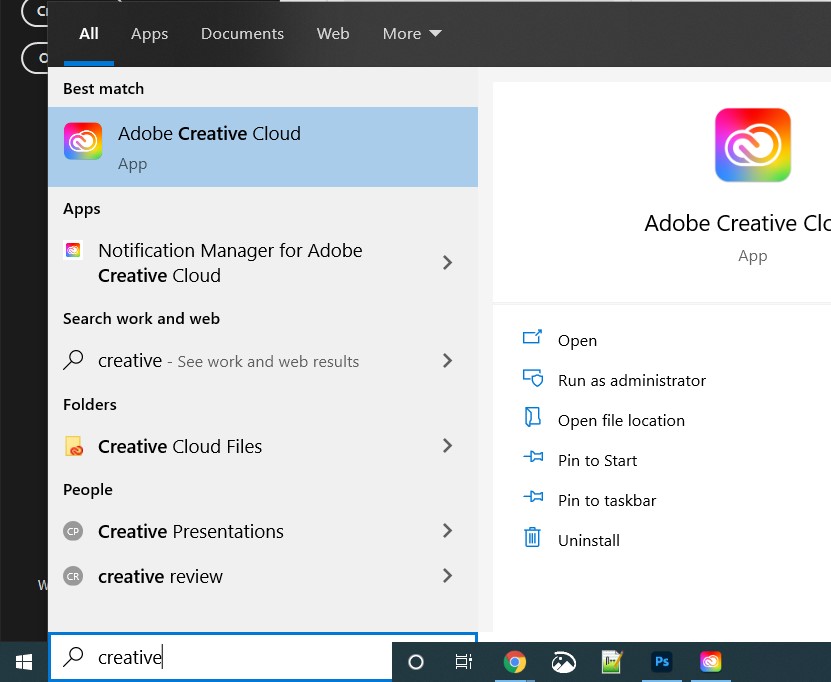Expand Notification Manager result with its chevron
The image size is (831, 682).
pyautogui.click(x=448, y=262)
